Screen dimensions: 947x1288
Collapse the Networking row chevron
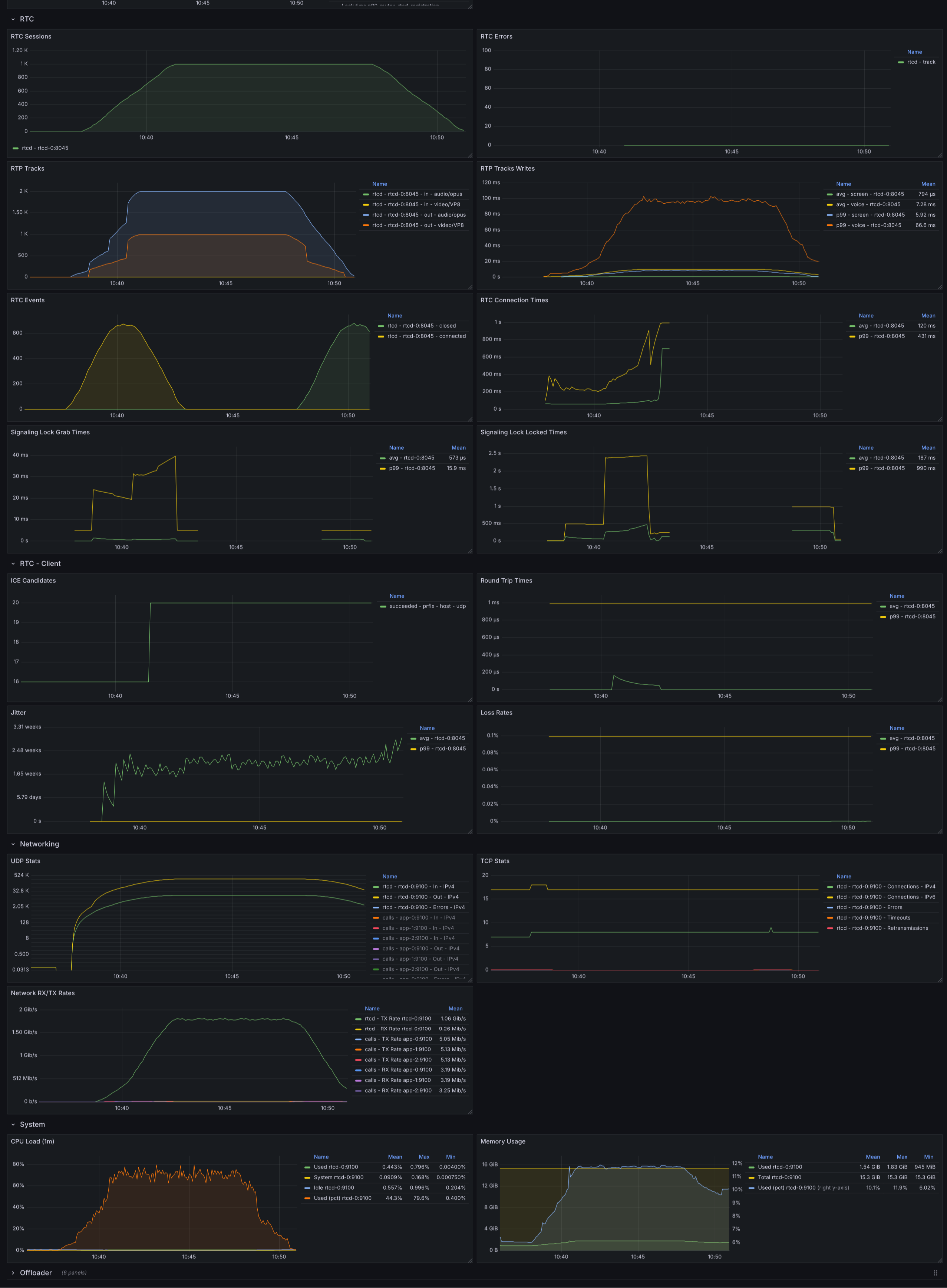[x=13, y=844]
